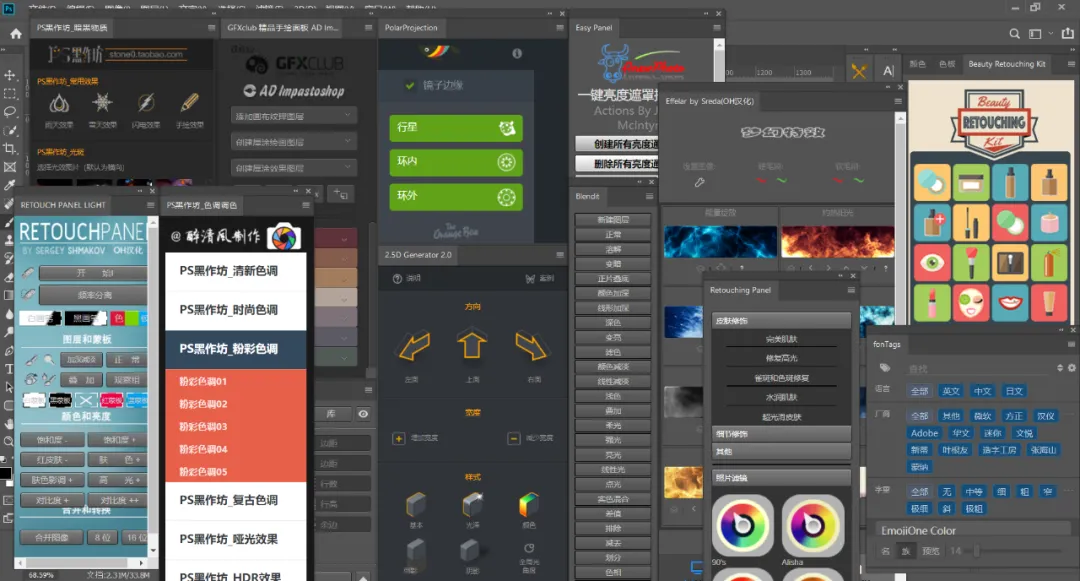Switch to the PolarProjection tab
This screenshot has width=1080, height=581.
click(x=411, y=28)
